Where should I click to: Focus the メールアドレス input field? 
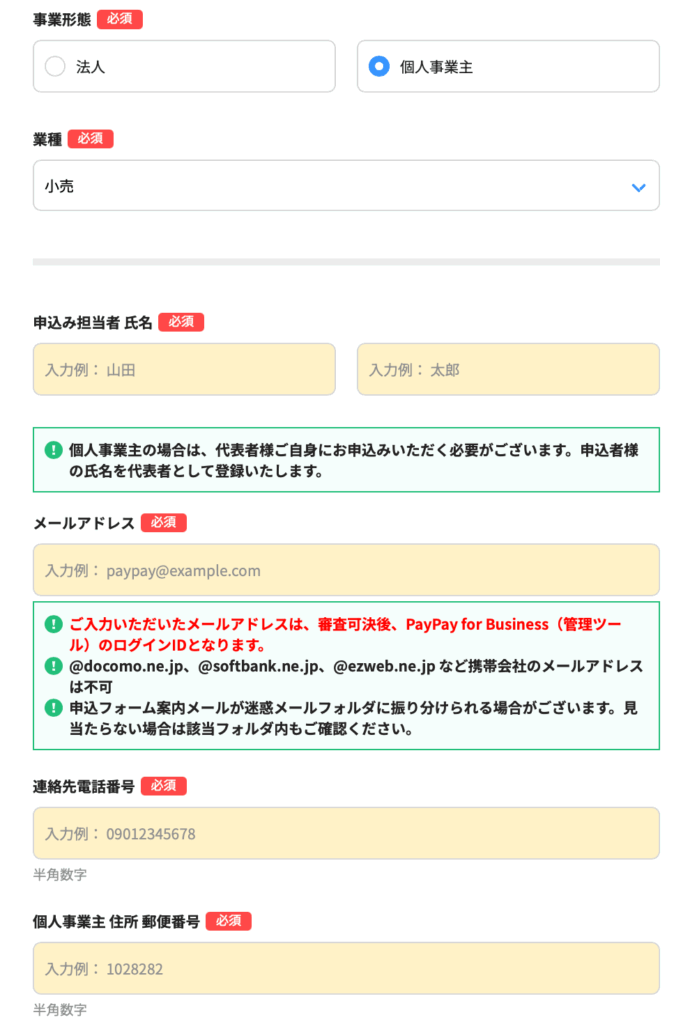[x=346, y=571]
